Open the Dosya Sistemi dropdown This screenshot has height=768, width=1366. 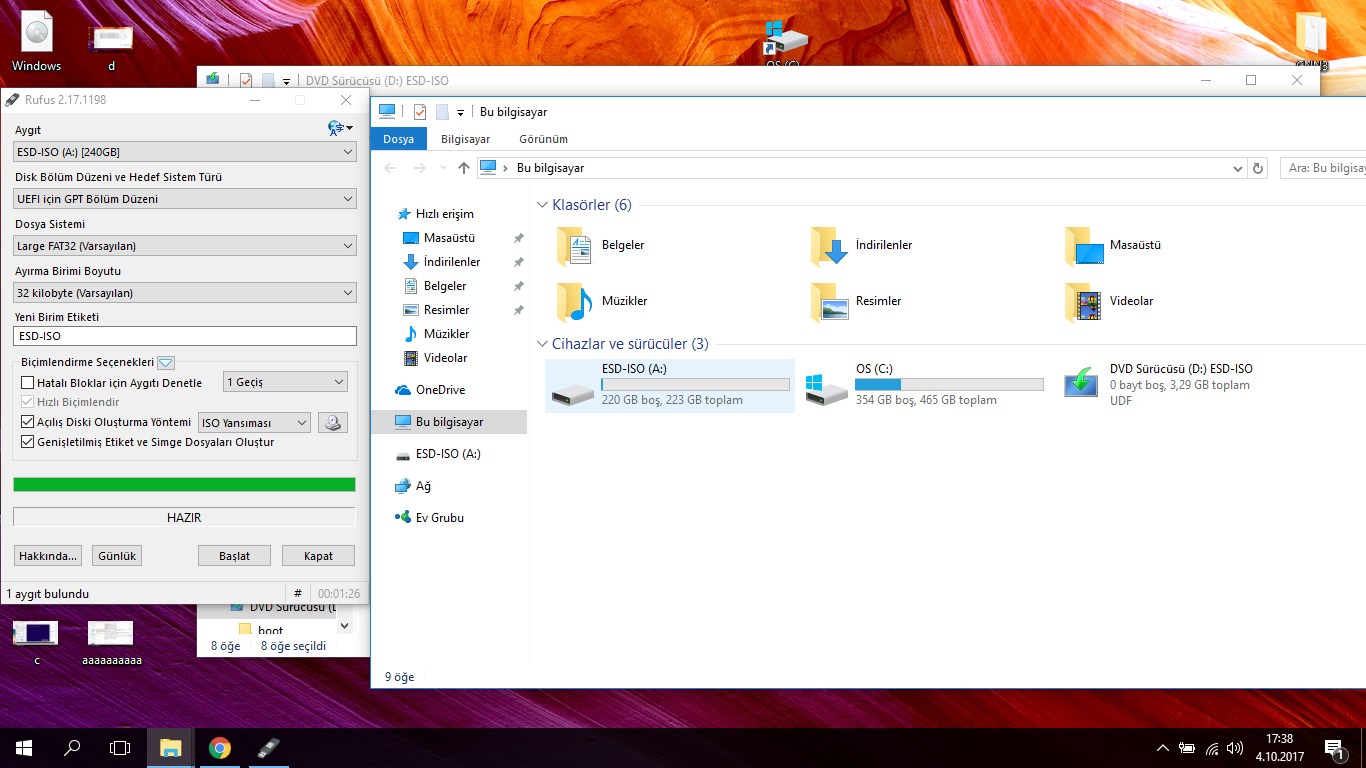point(185,246)
